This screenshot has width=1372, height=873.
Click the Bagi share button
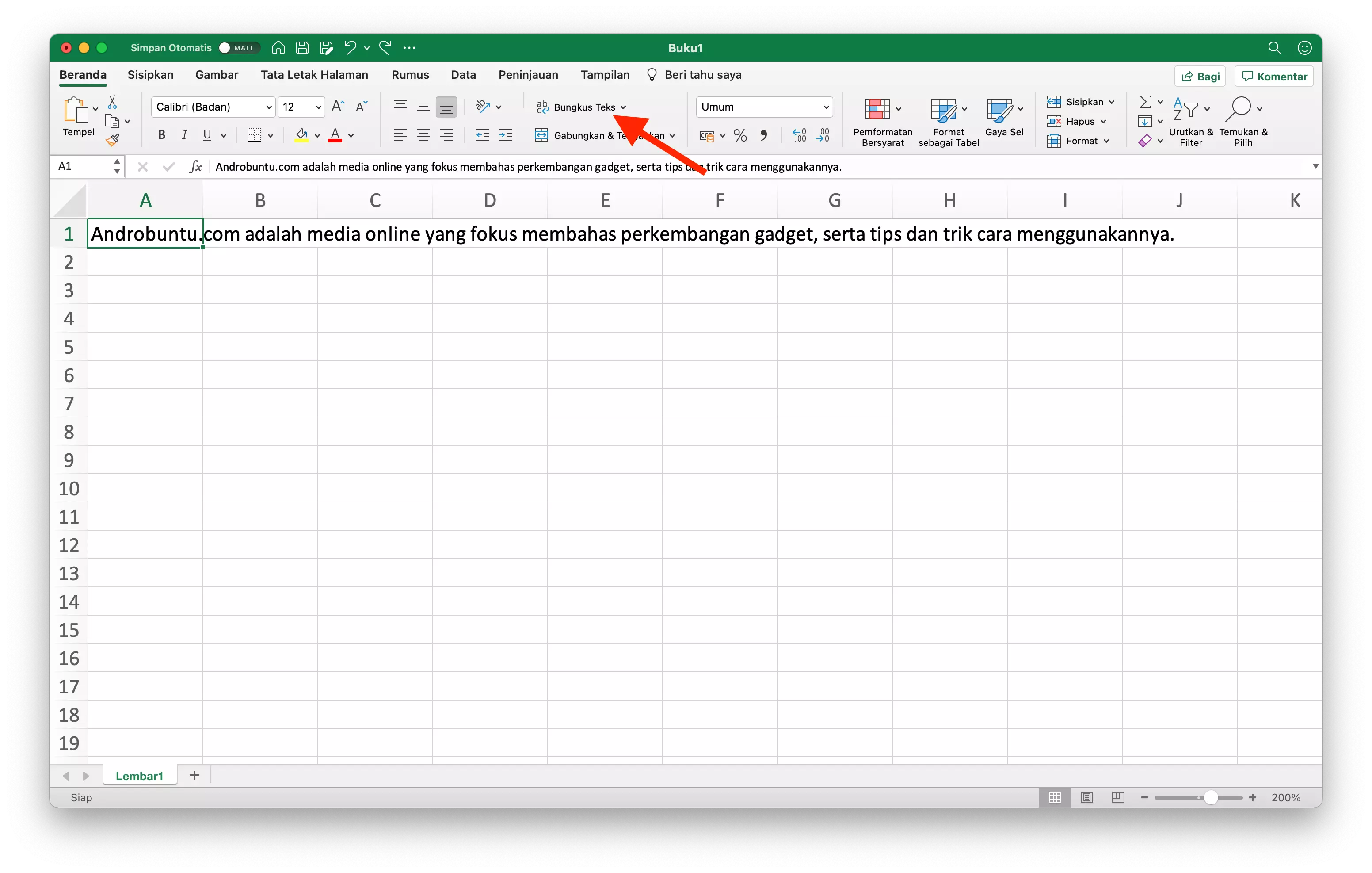tap(1199, 76)
